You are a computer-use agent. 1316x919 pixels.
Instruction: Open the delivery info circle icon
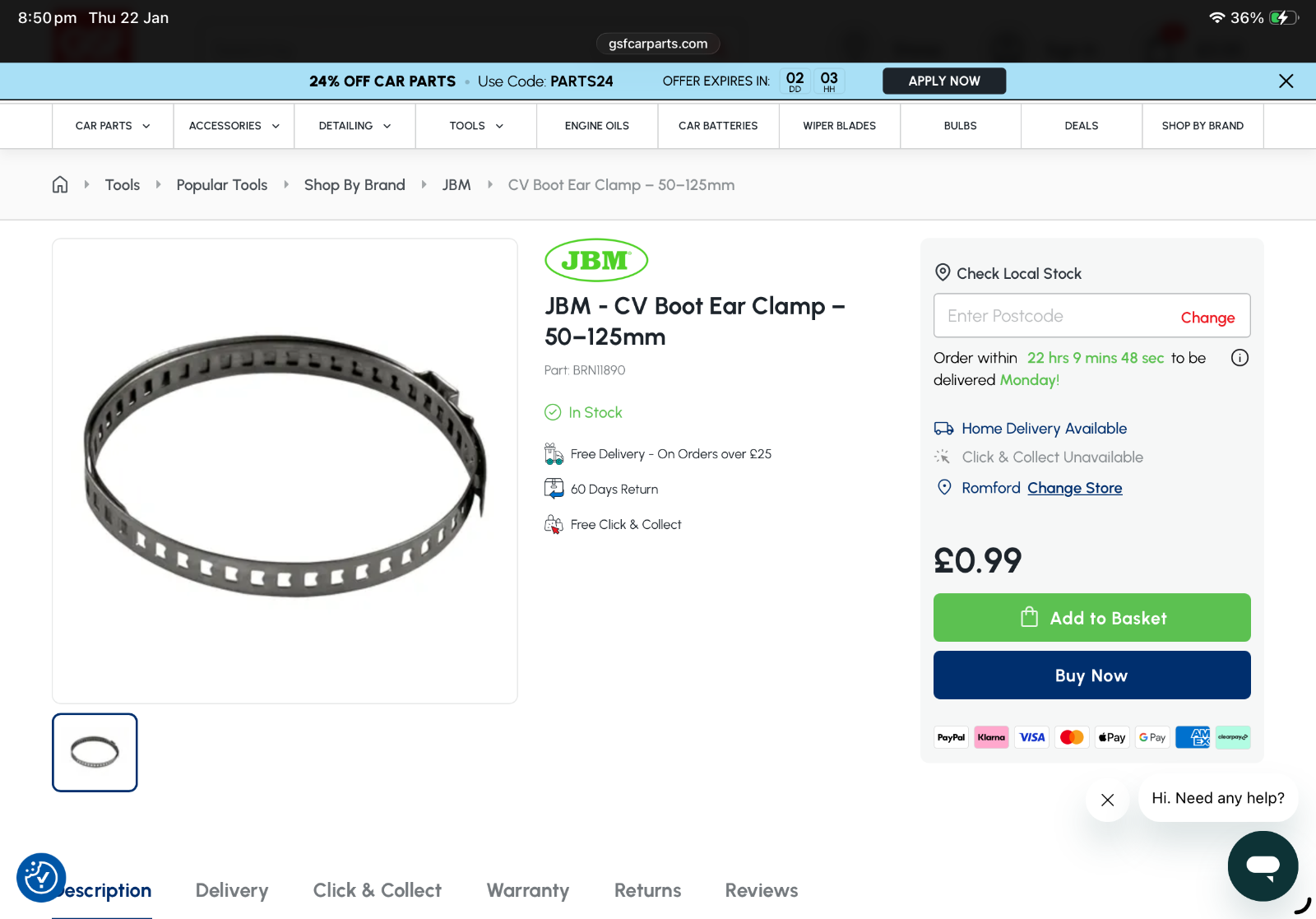pyautogui.click(x=1240, y=358)
